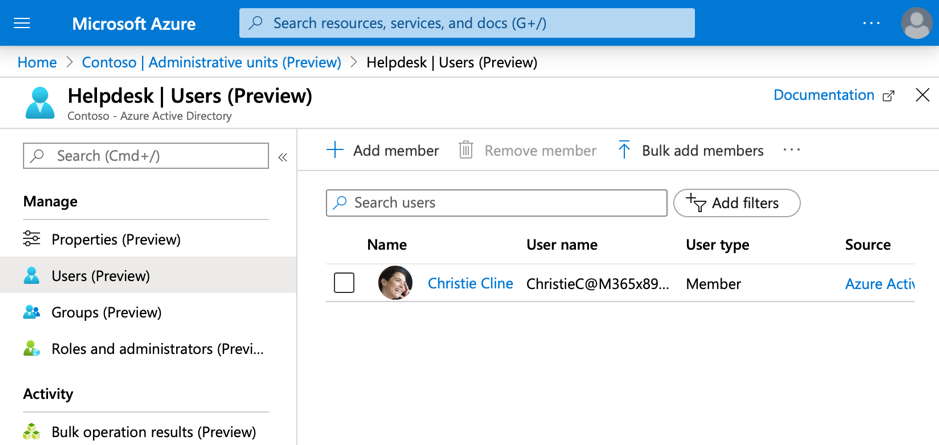The image size is (939, 445).
Task: Focus the Search users field
Action: (x=496, y=202)
